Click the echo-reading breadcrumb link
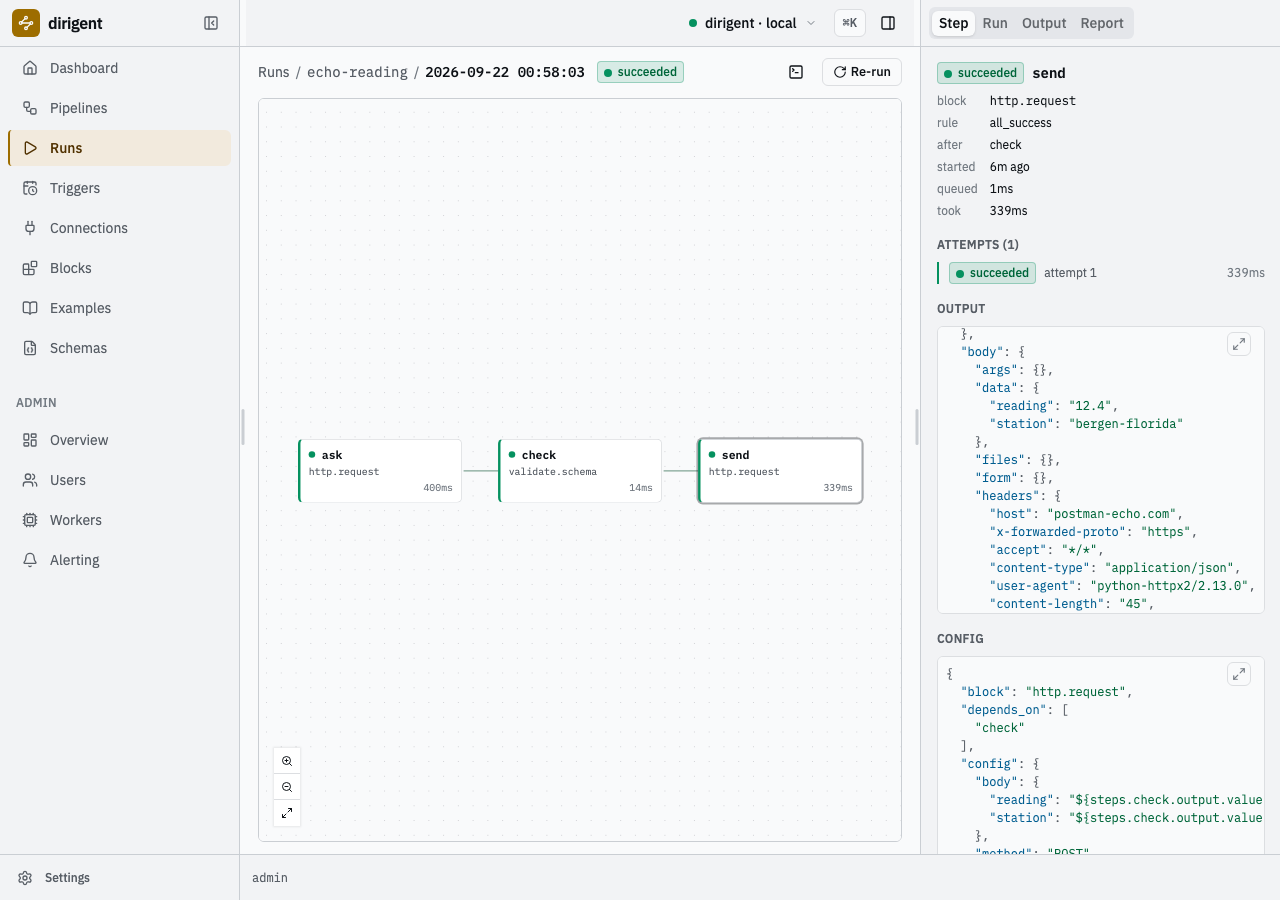 click(x=357, y=72)
